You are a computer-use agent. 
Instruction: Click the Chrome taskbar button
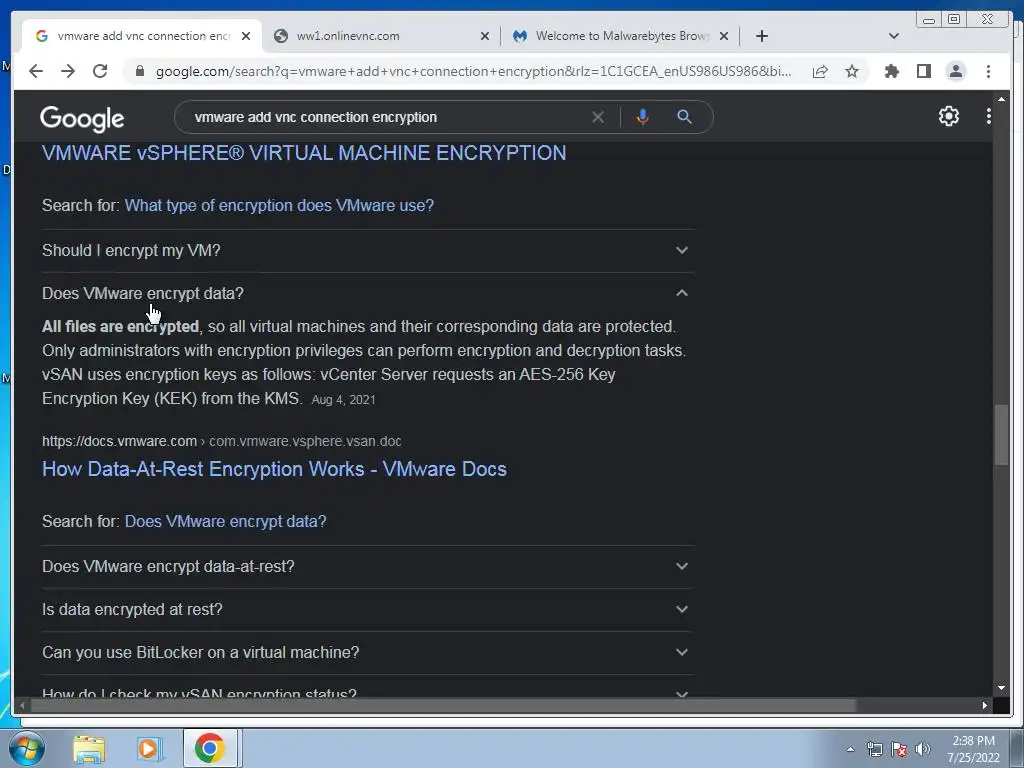(210, 748)
